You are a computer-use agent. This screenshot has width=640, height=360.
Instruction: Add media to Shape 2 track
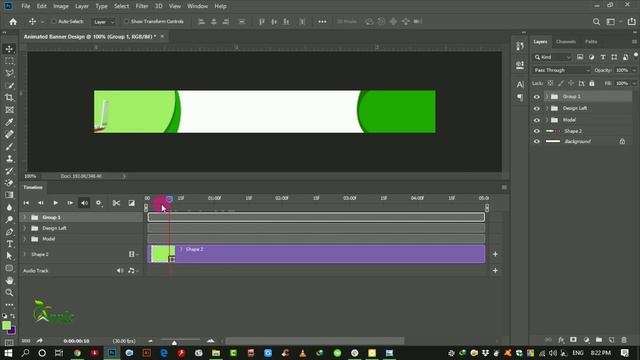(x=495, y=254)
